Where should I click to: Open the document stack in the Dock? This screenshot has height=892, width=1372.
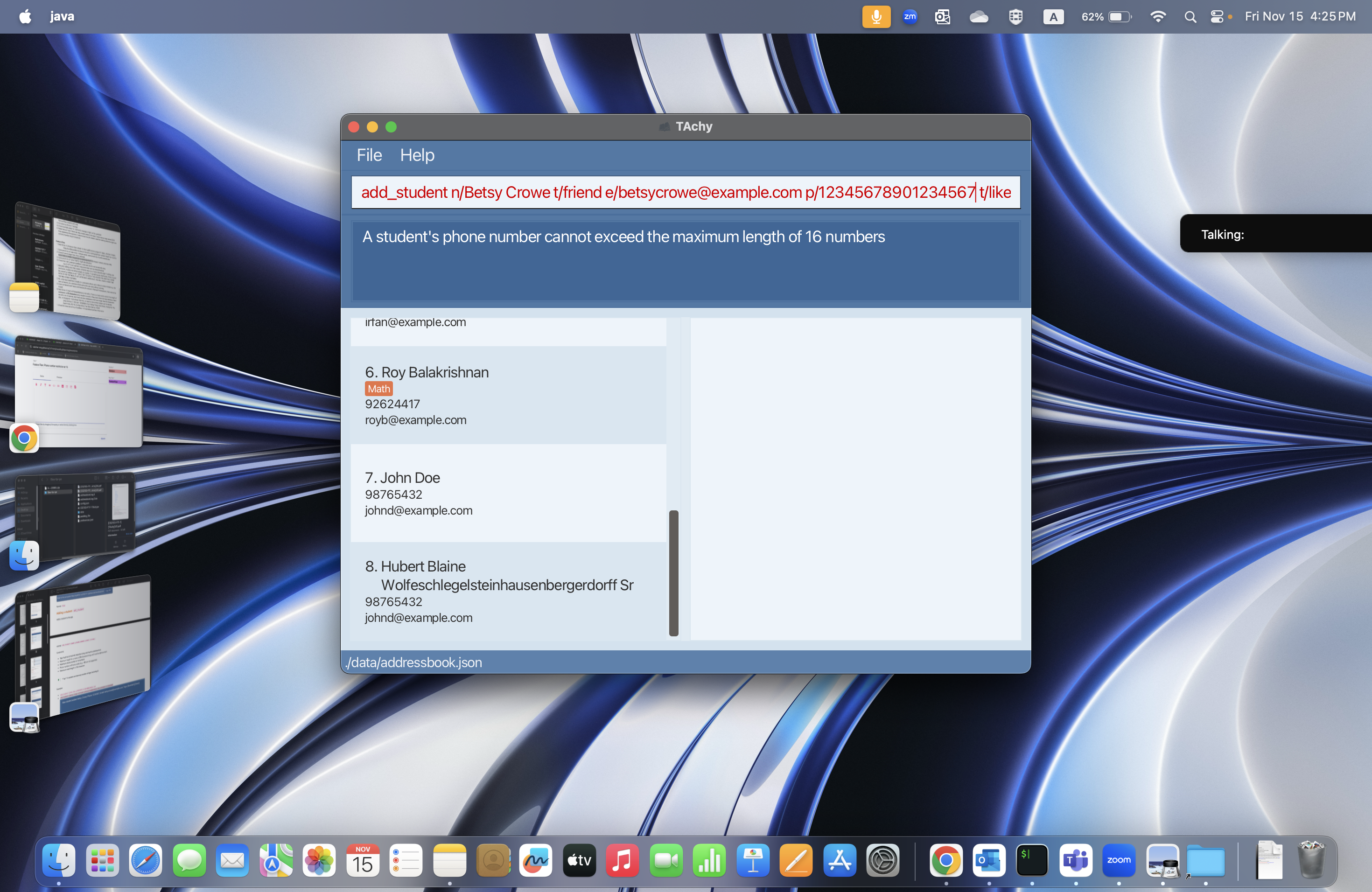[x=1269, y=859]
